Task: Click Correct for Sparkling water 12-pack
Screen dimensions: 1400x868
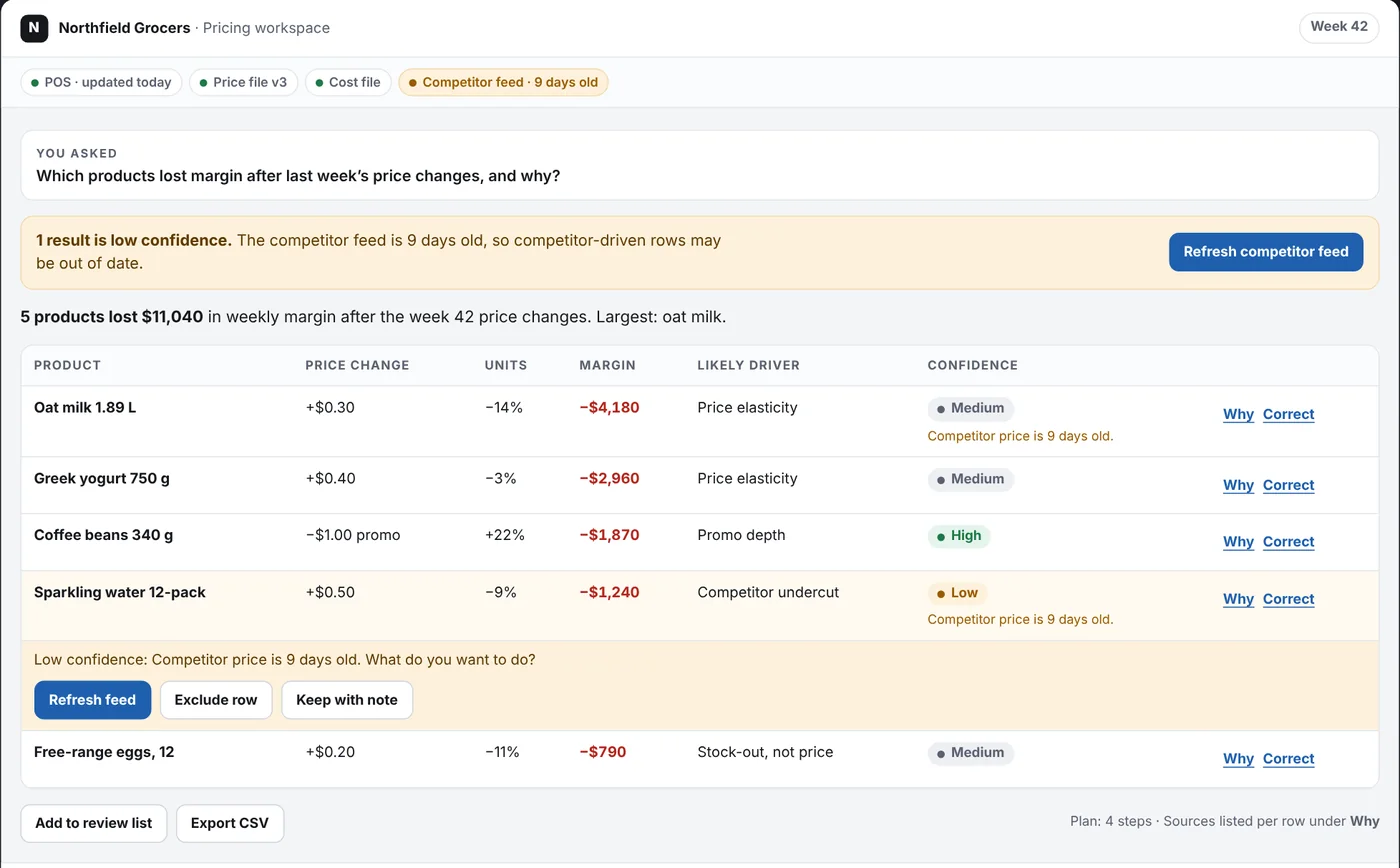Action: pos(1288,599)
